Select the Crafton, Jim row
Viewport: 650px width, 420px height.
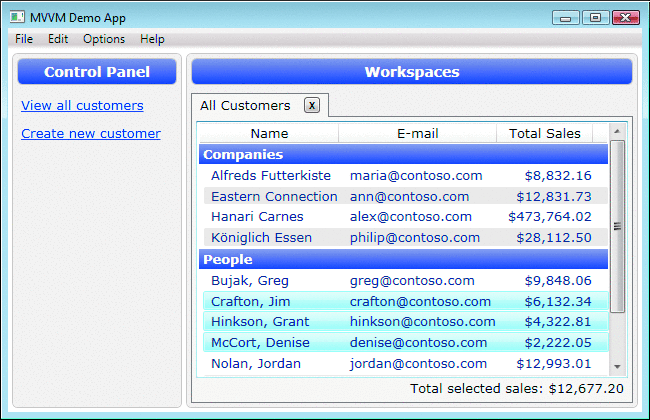coord(405,301)
